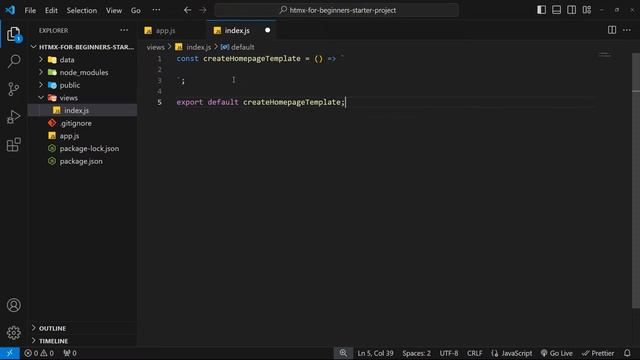This screenshot has height=360, width=640.
Task: Click the zoom magnifier status bar icon
Action: (343, 353)
